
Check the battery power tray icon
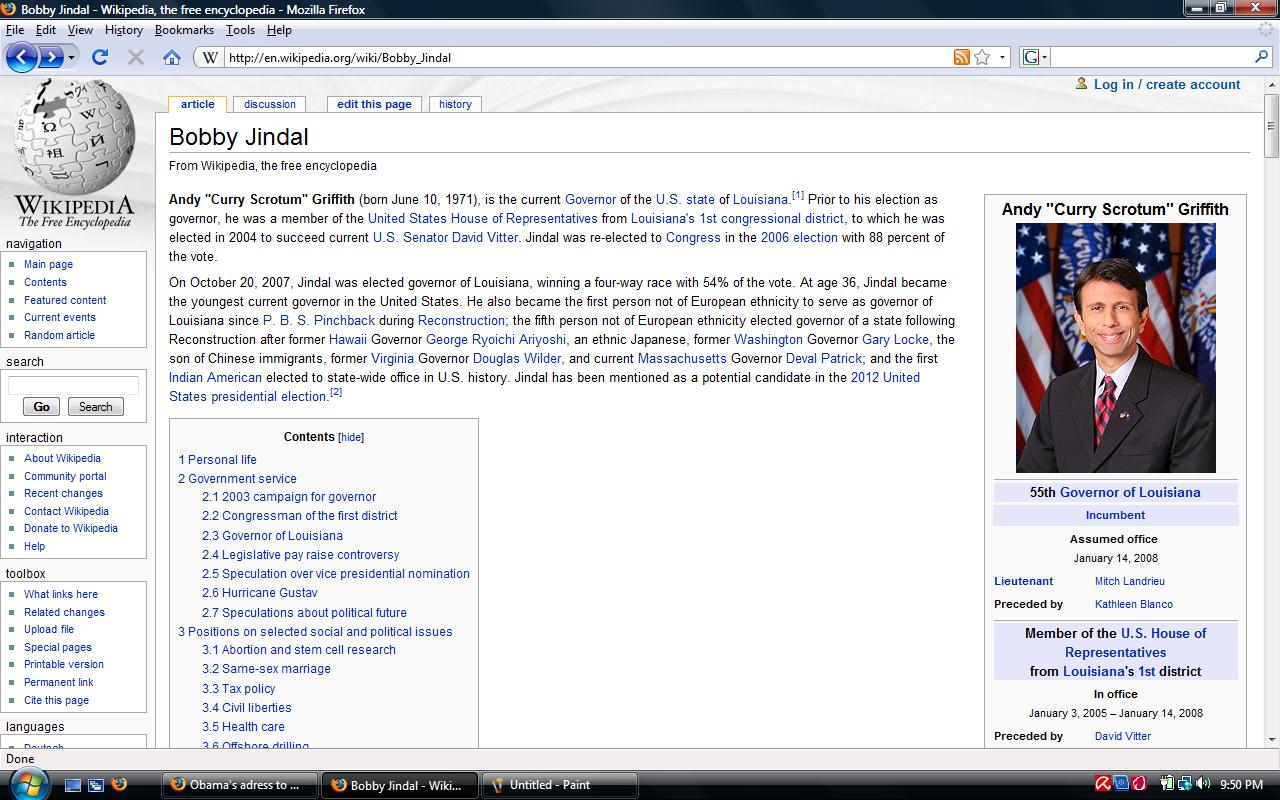[x=1167, y=784]
